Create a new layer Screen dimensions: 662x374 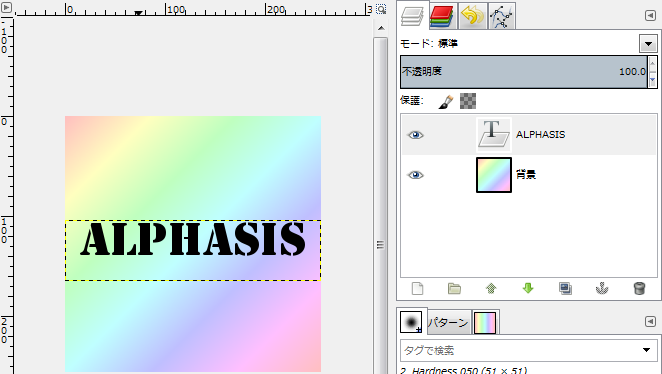pyautogui.click(x=417, y=289)
